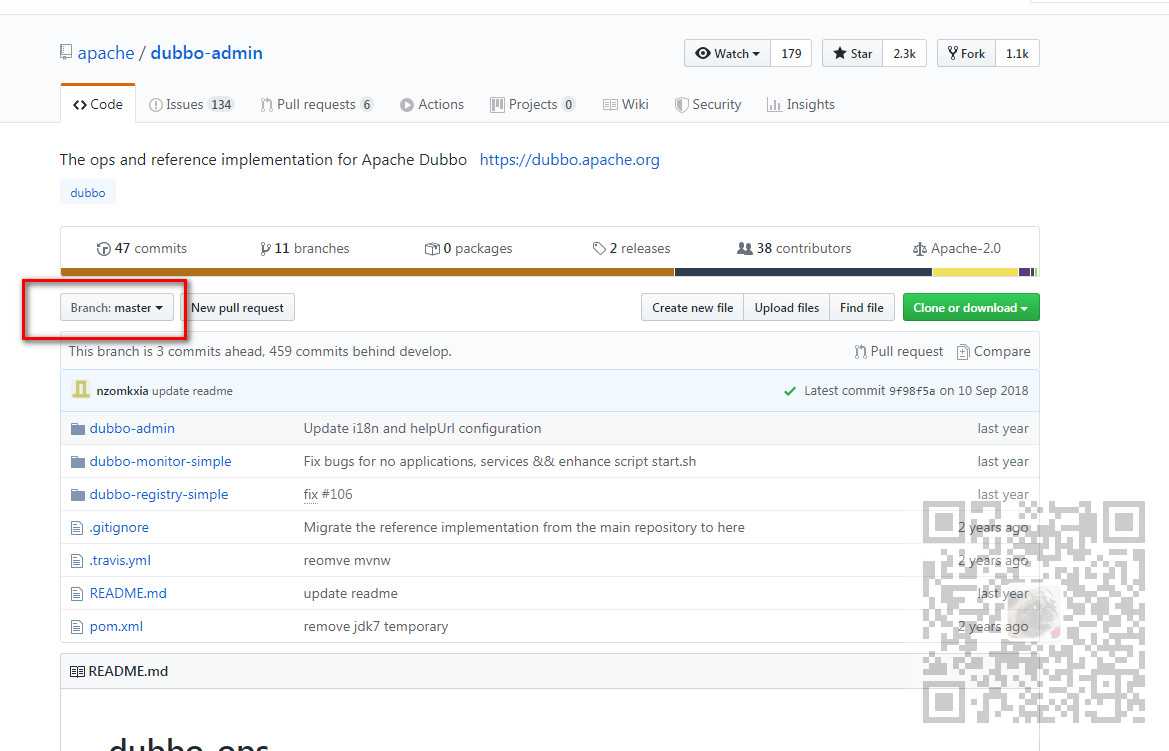Click the folder icon for dubbo-admin

click(x=78, y=429)
